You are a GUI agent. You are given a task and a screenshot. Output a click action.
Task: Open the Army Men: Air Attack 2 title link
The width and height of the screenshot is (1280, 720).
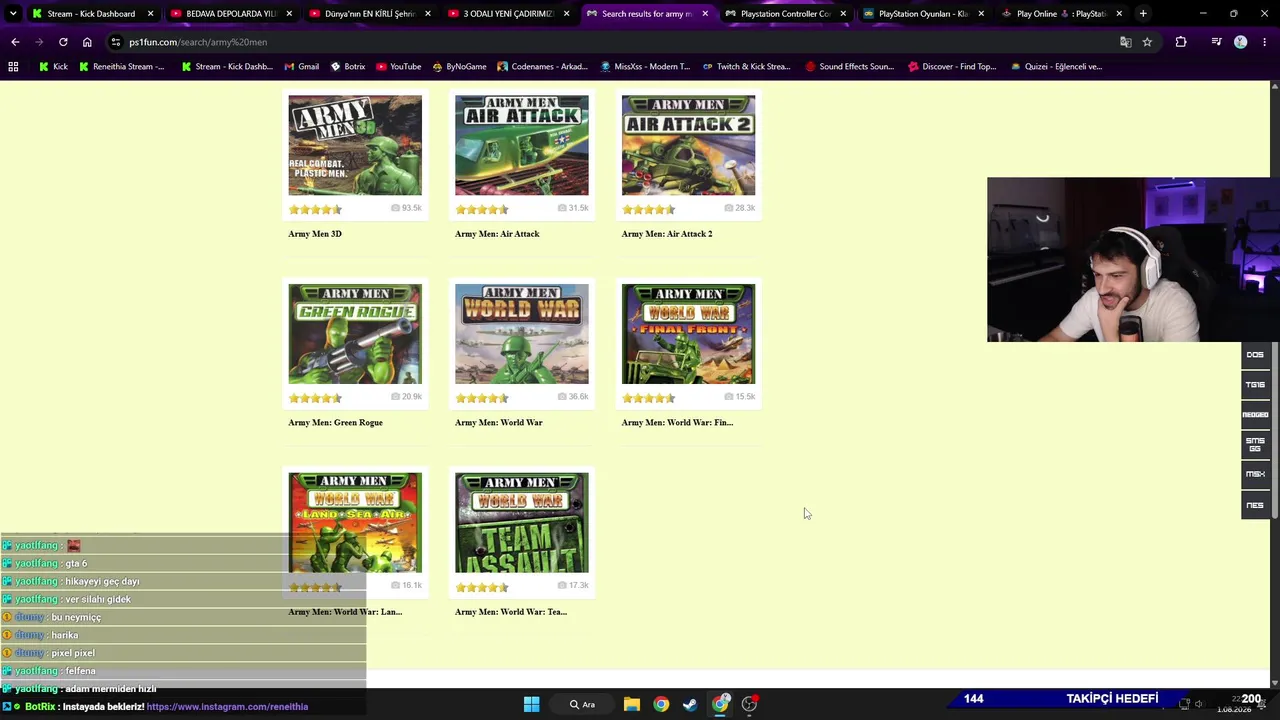point(667,234)
